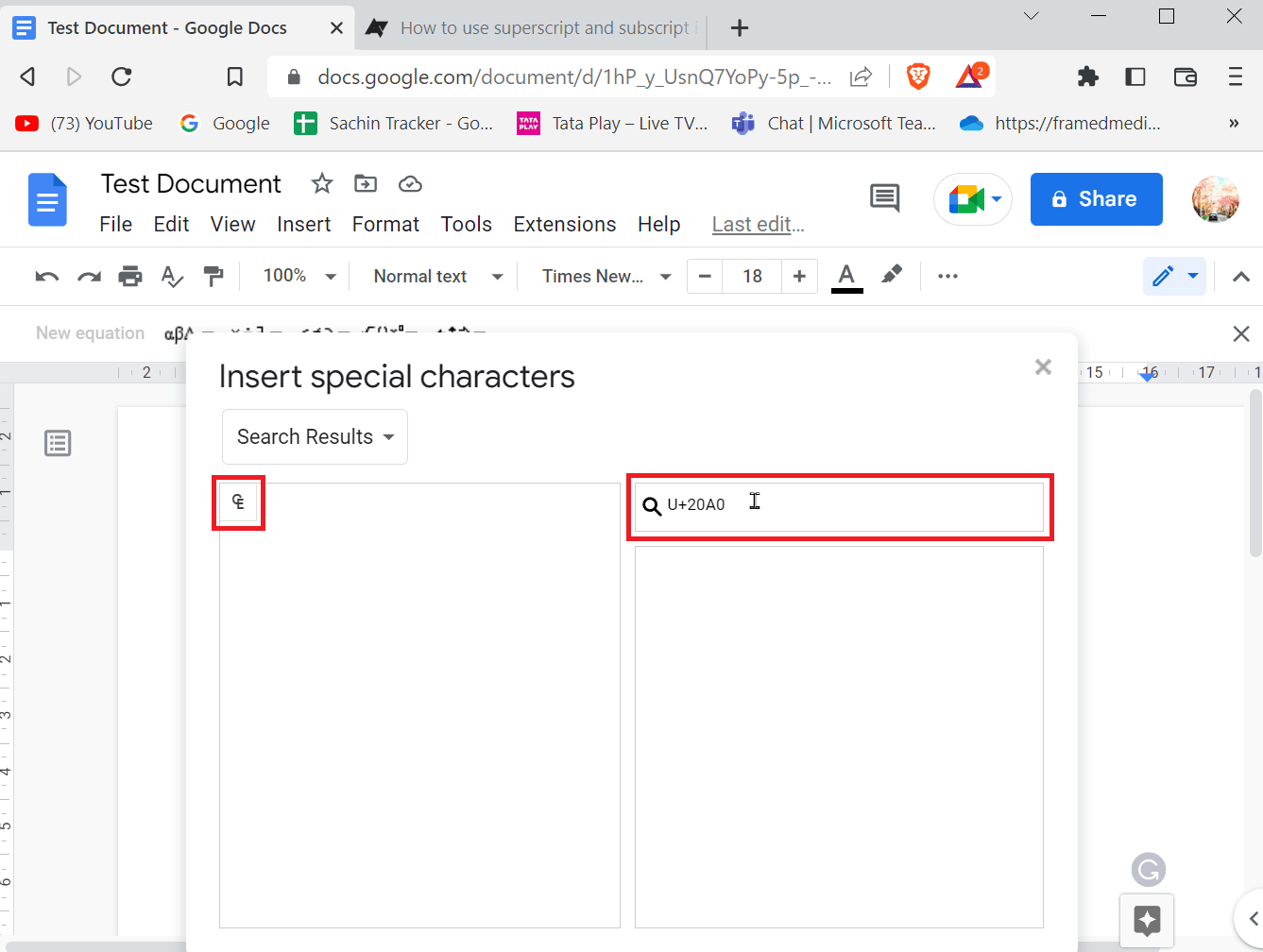This screenshot has width=1263, height=952.
Task: Click the browser Back arrow
Action: (x=28, y=76)
